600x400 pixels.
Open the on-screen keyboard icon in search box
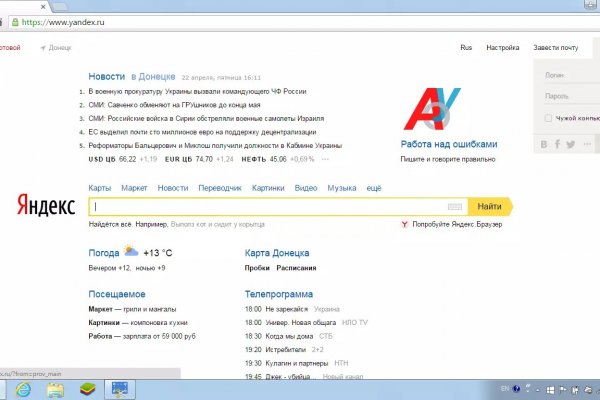[x=455, y=207]
